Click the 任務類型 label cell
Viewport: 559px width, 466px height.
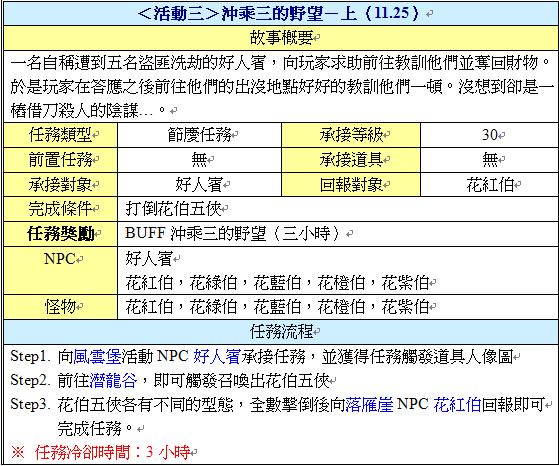pyautogui.click(x=61, y=135)
